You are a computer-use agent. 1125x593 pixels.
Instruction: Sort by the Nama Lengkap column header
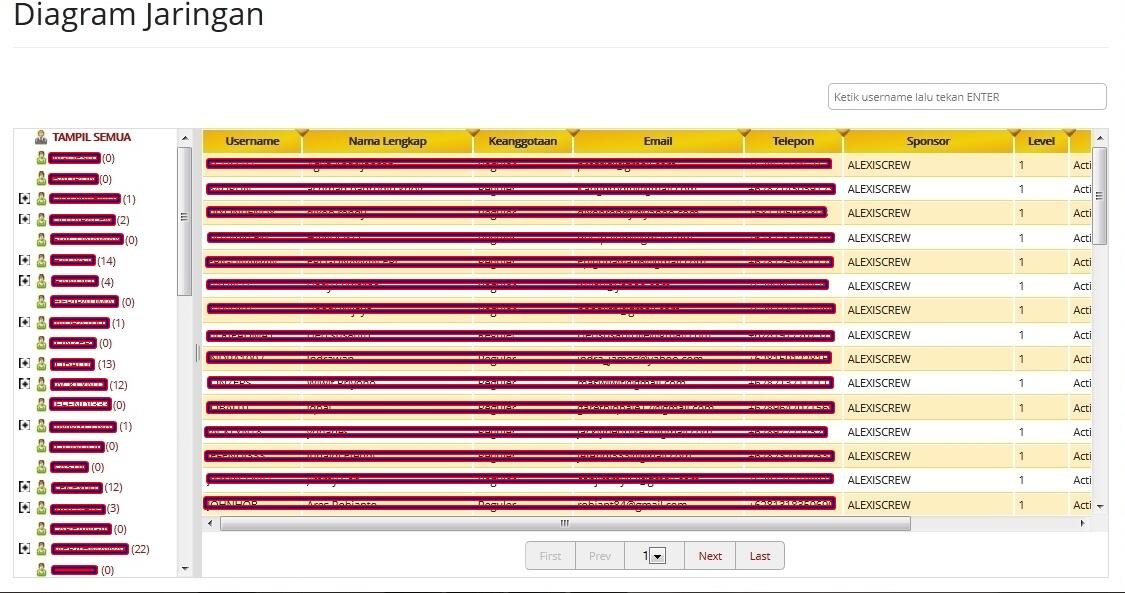click(387, 141)
